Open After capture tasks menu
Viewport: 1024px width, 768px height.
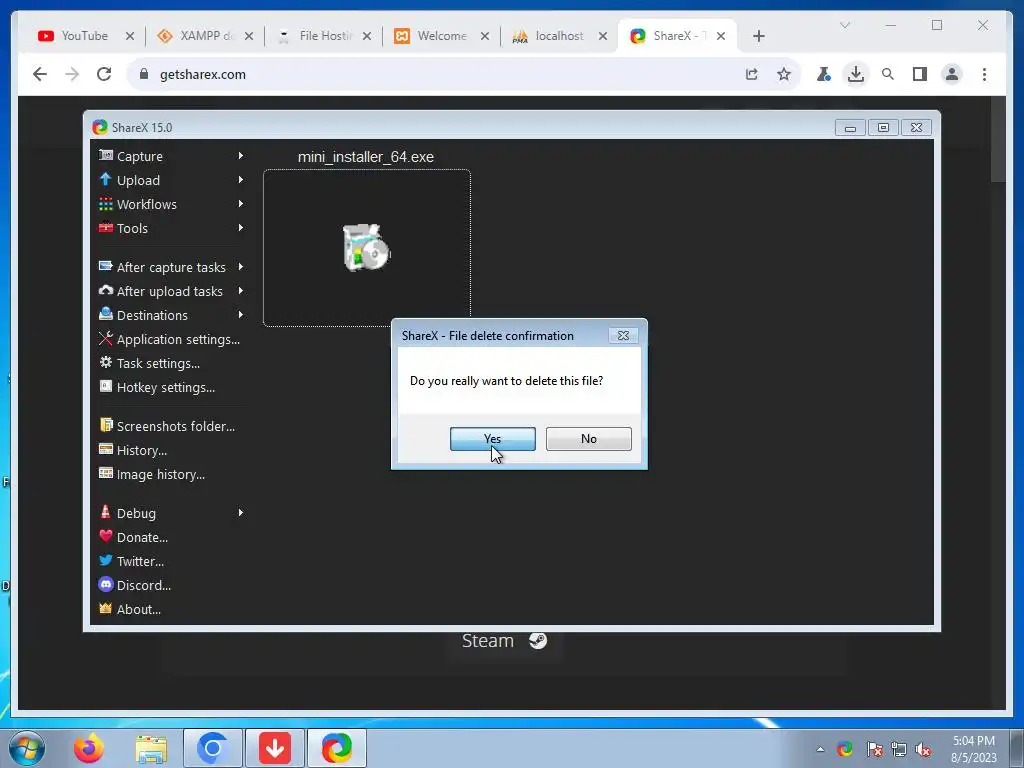pos(171,267)
